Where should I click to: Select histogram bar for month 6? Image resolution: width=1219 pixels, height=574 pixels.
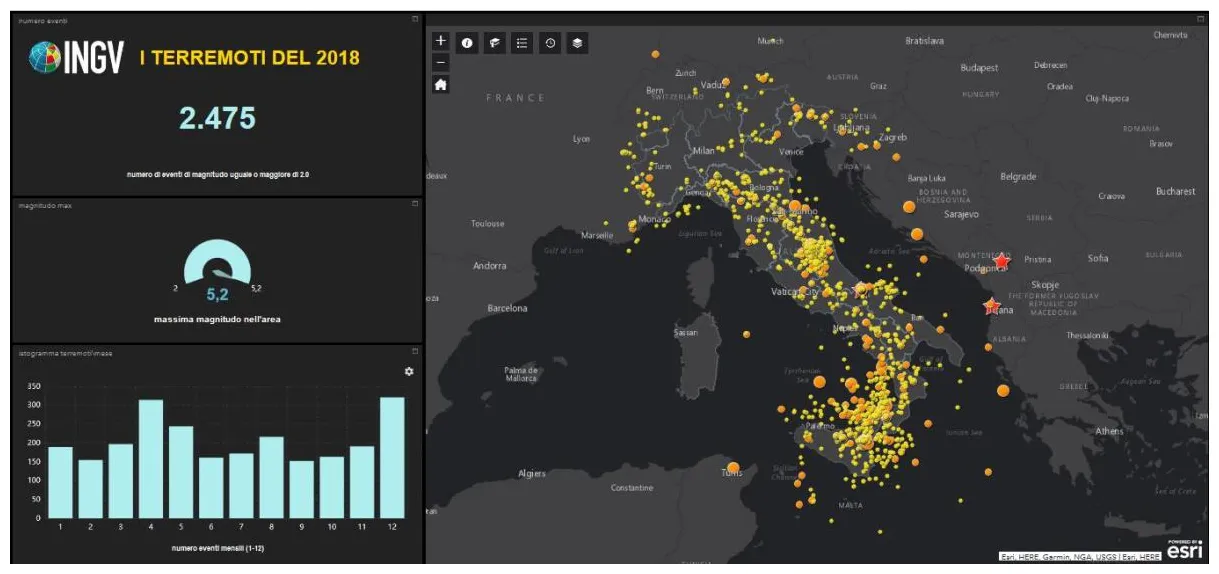pyautogui.click(x=211, y=488)
